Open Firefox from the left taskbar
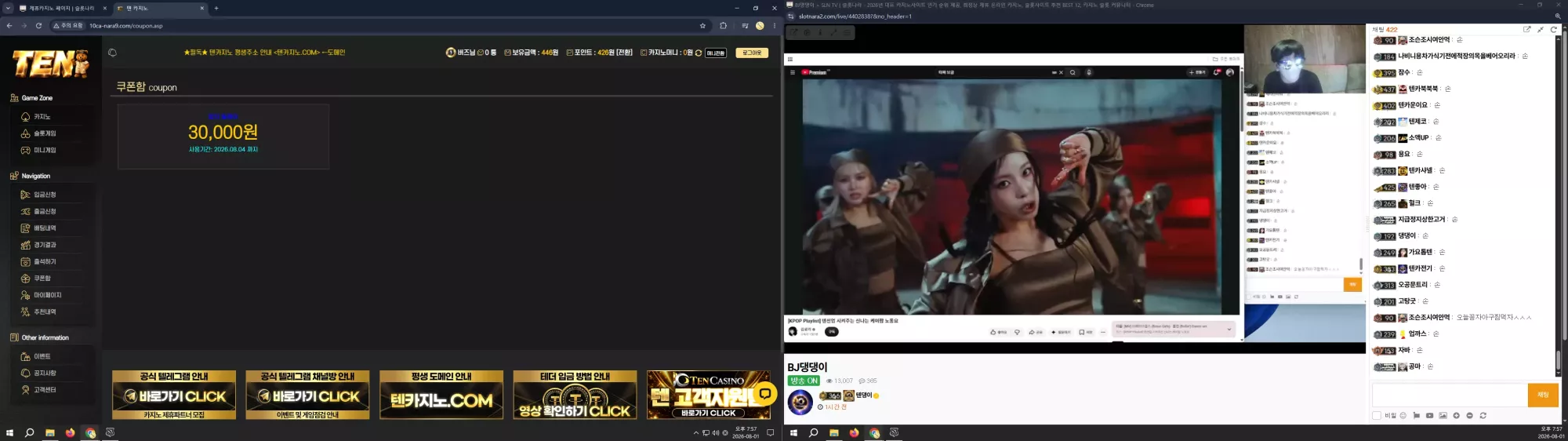Image resolution: width=1568 pixels, height=441 pixels. click(x=70, y=432)
